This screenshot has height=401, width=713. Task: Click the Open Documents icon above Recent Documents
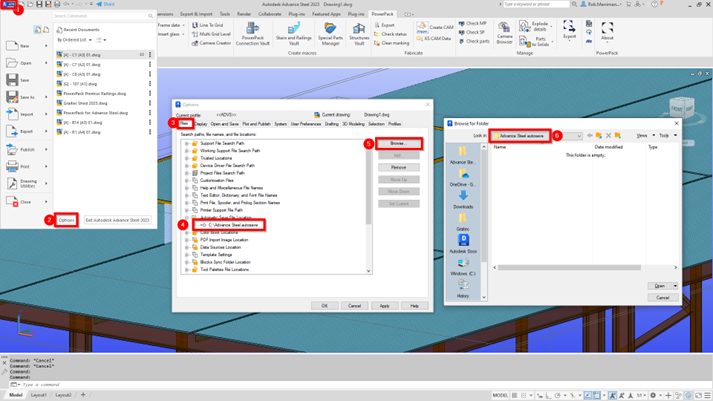[x=46, y=30]
